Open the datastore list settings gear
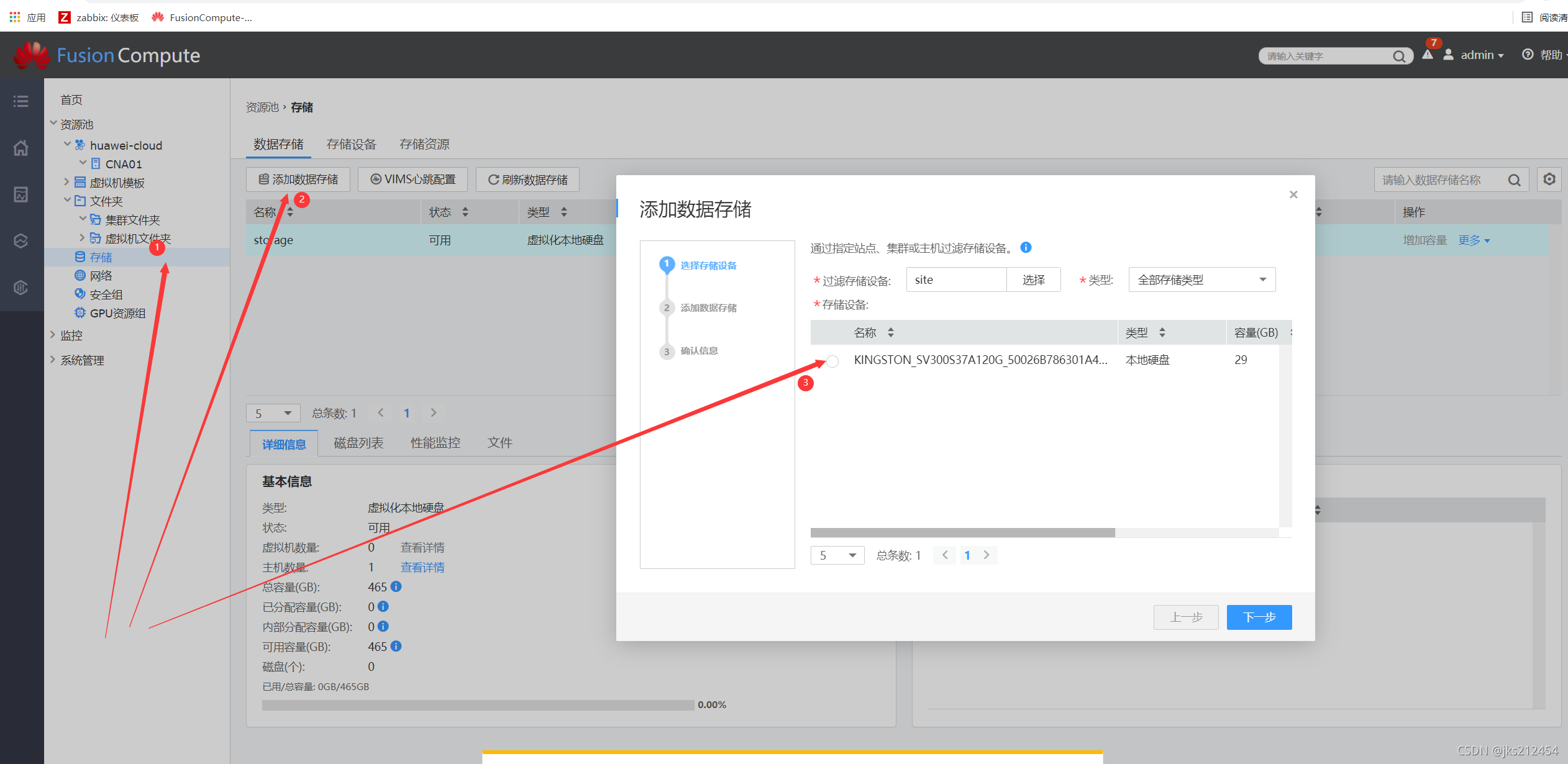Viewport: 1568px width, 764px height. pyautogui.click(x=1549, y=180)
